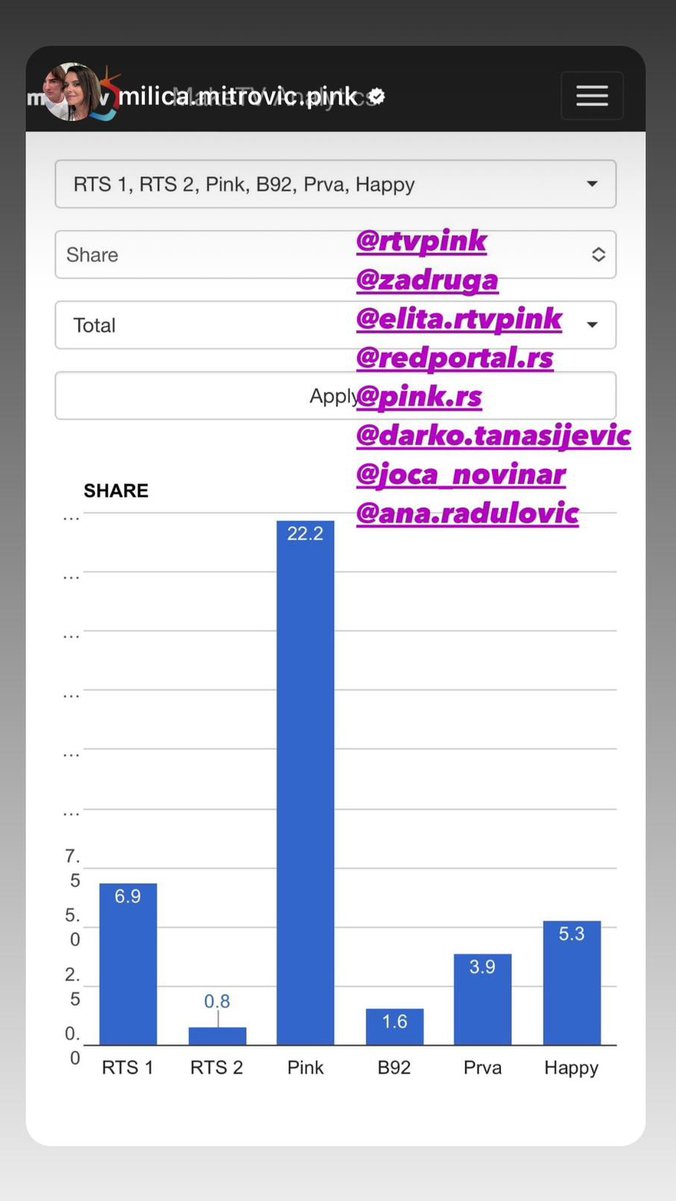The height and width of the screenshot is (1201, 676).
Task: Tap the verified badge beside username
Action: (377, 97)
